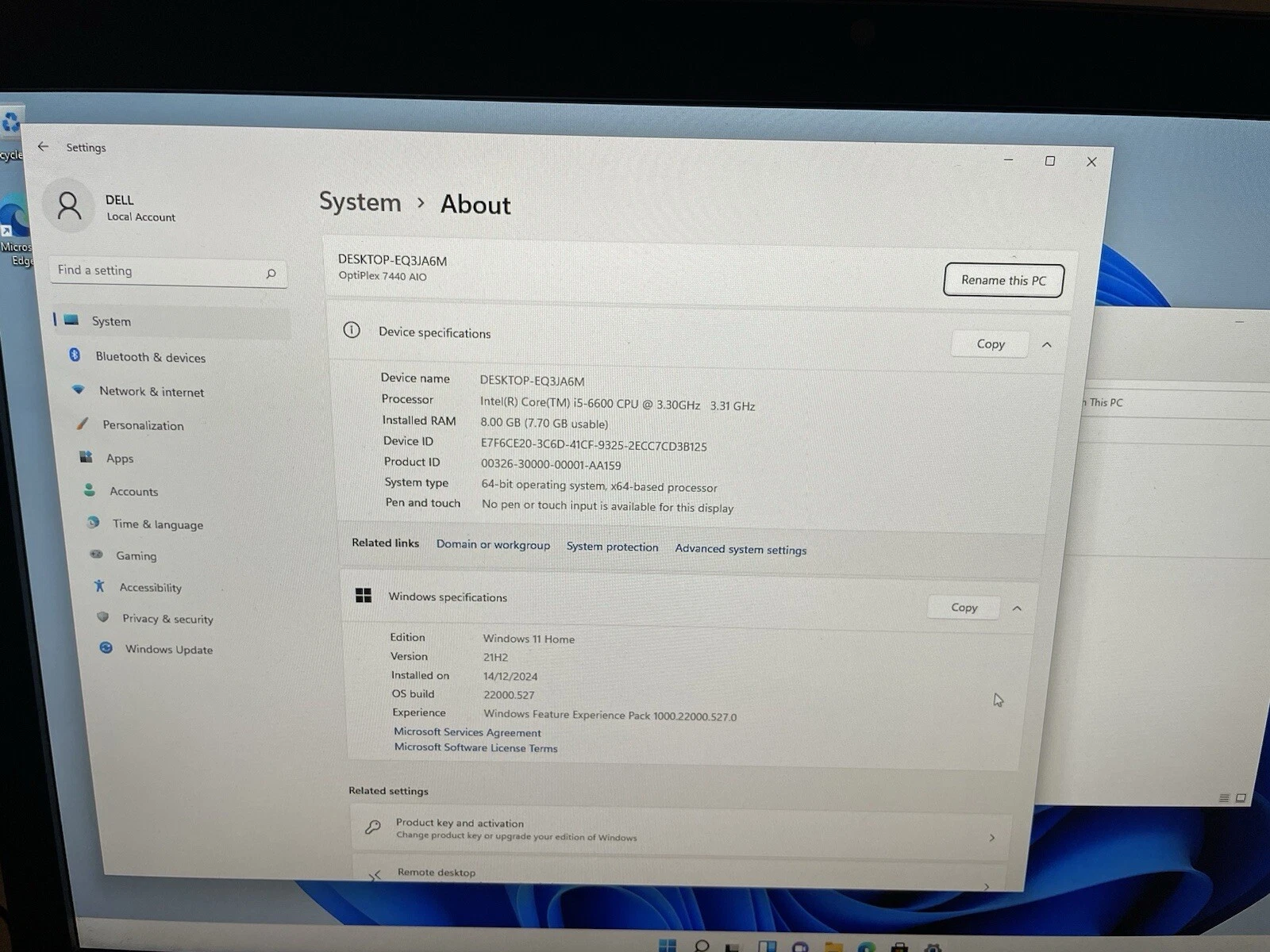Open taskbar Search magnifier

point(702,946)
